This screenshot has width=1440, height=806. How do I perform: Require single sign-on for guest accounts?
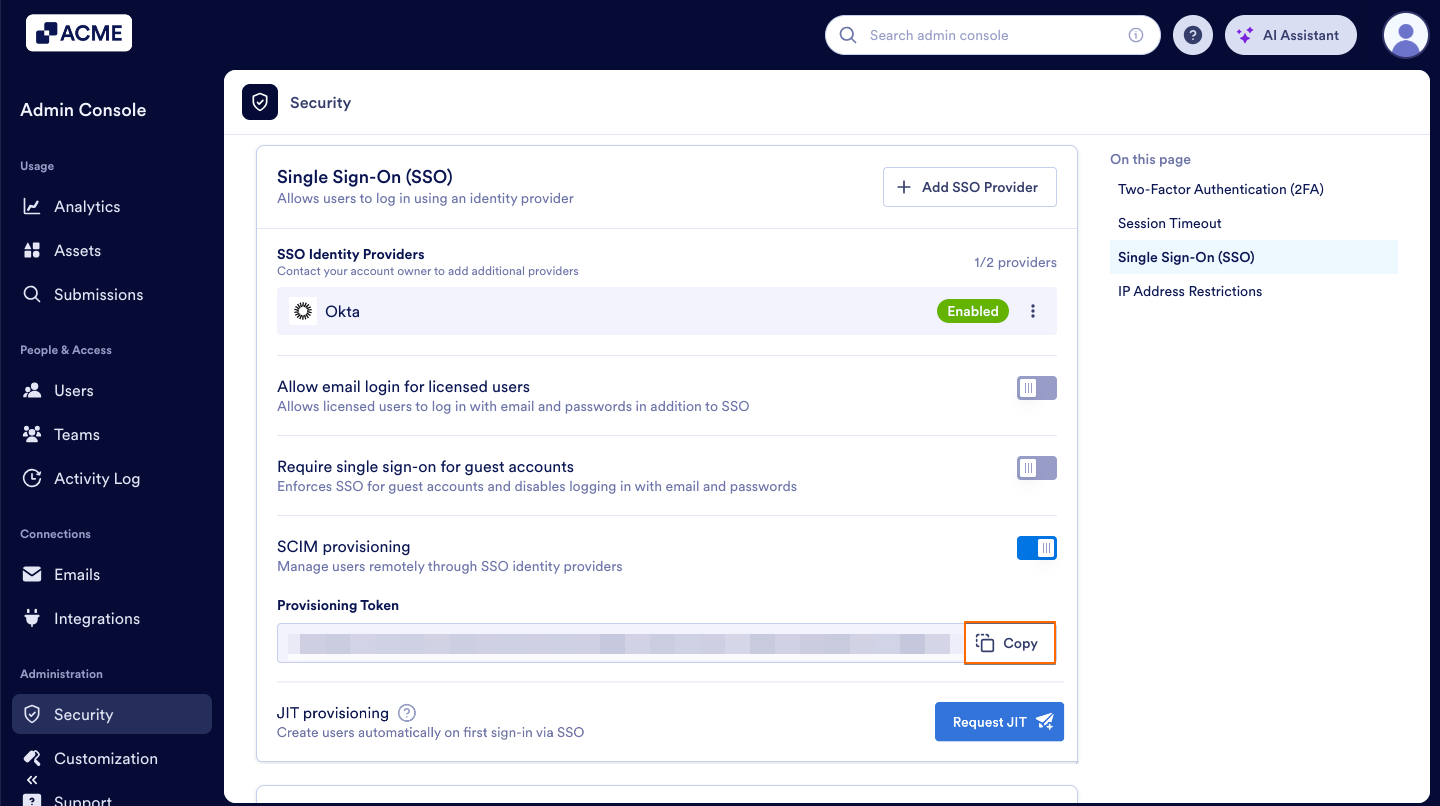click(x=1036, y=467)
